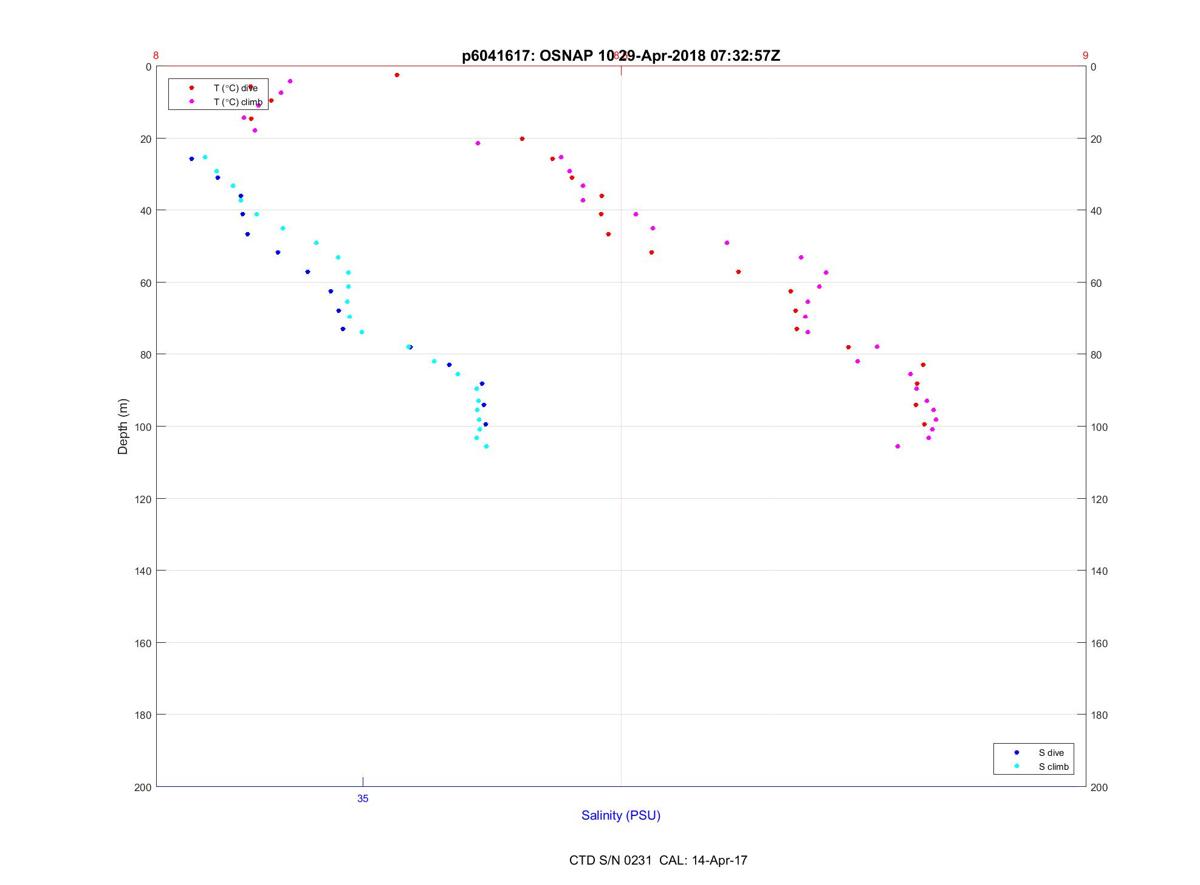Click the 'Depth (m)' axis label
This screenshot has height=885, width=1200.
point(124,426)
